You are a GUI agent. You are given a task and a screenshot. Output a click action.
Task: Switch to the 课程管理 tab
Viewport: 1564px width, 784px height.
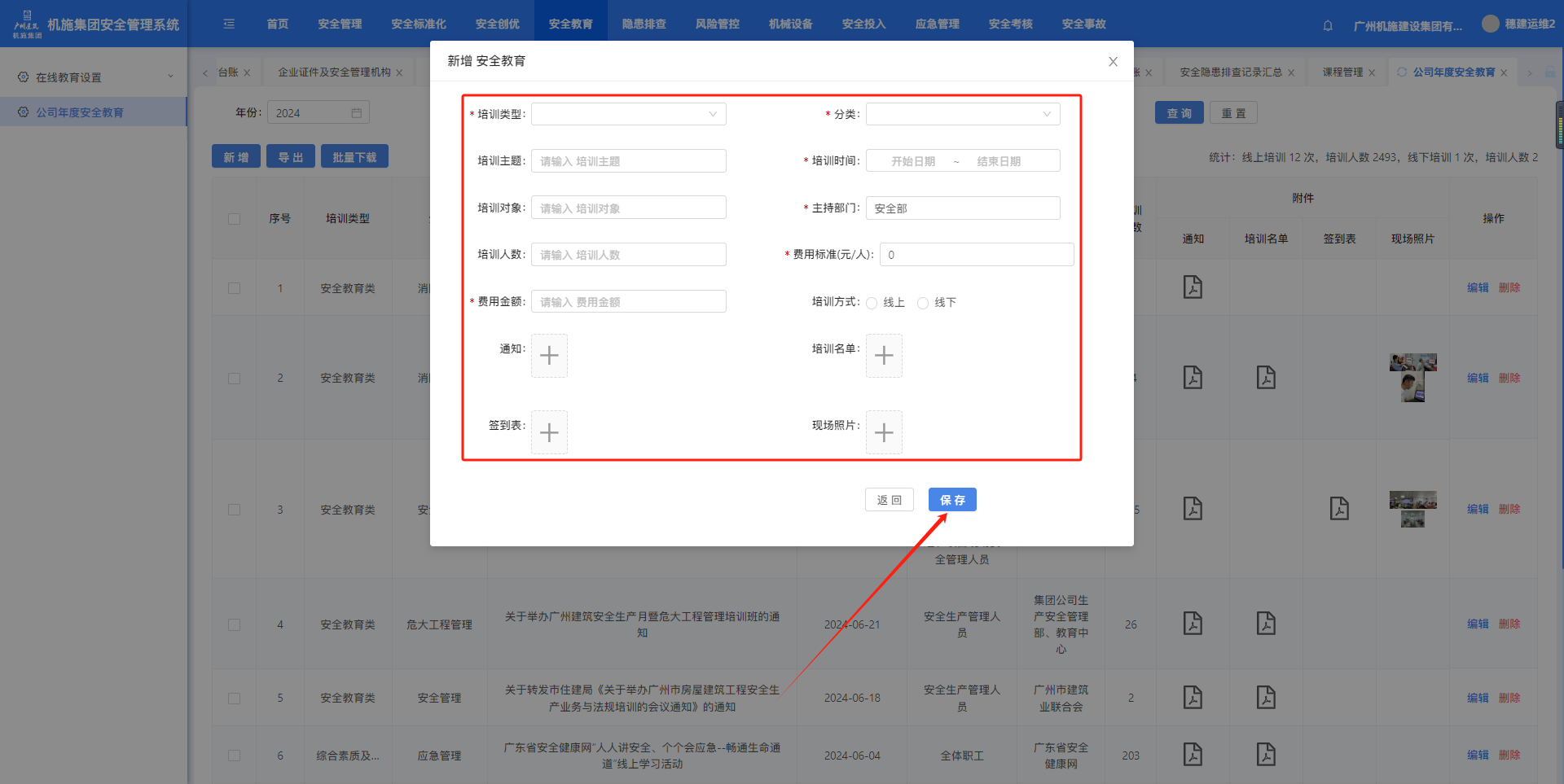click(x=1342, y=72)
